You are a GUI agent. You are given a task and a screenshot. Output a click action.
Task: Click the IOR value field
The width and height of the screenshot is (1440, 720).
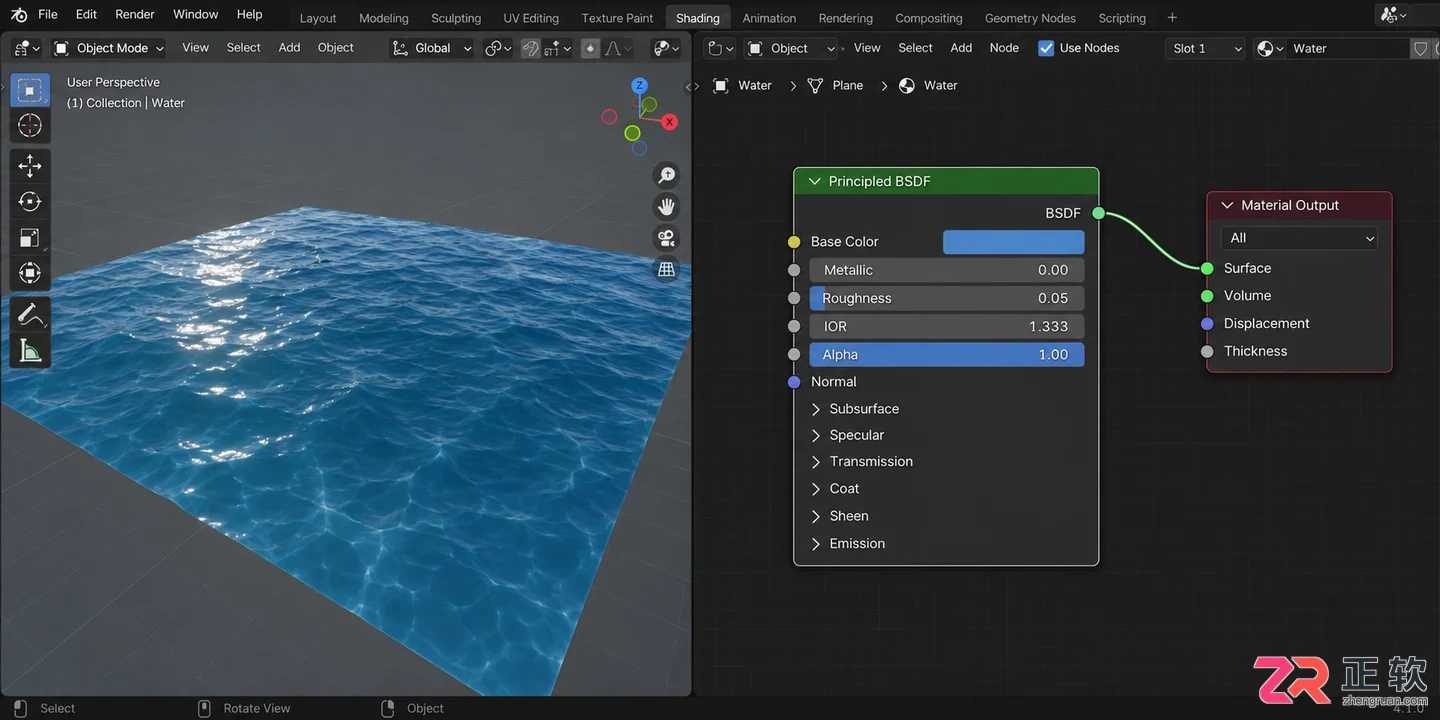click(x=947, y=326)
